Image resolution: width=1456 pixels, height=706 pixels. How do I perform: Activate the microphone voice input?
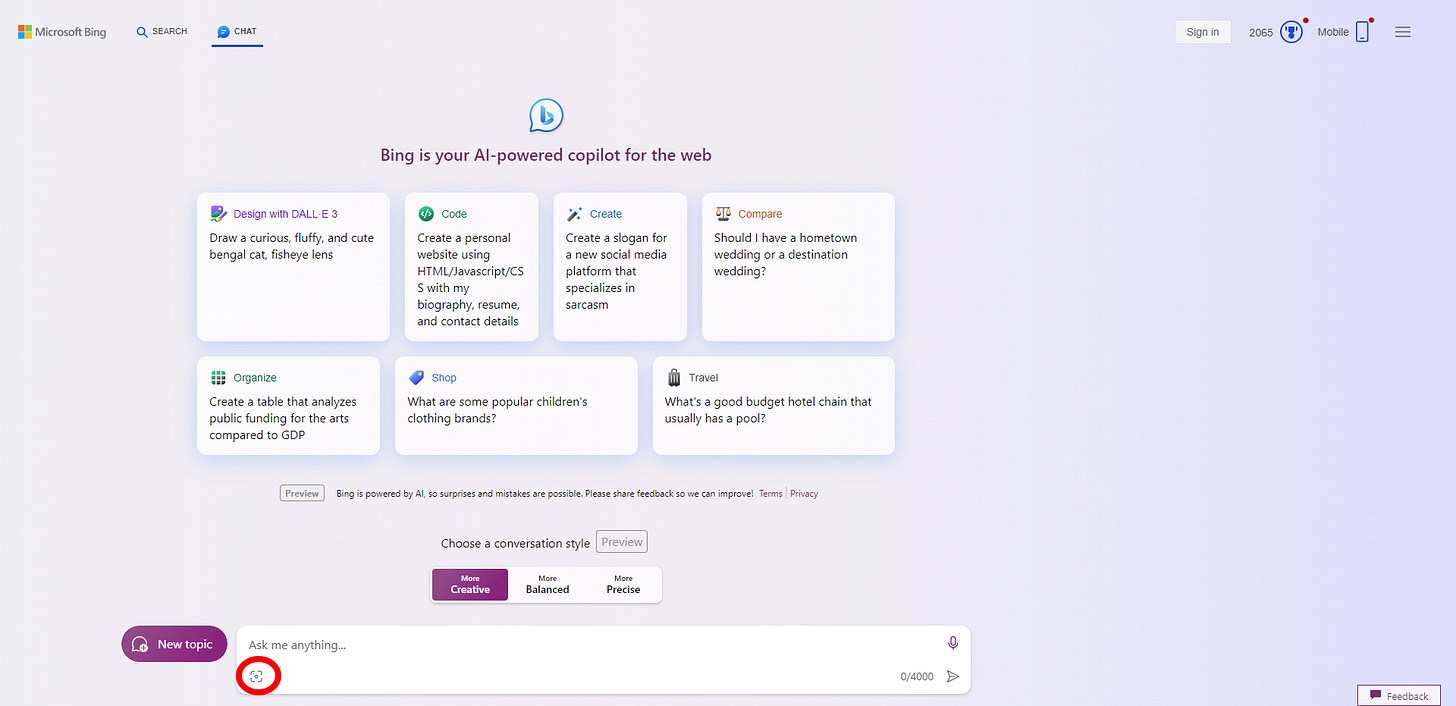click(953, 643)
